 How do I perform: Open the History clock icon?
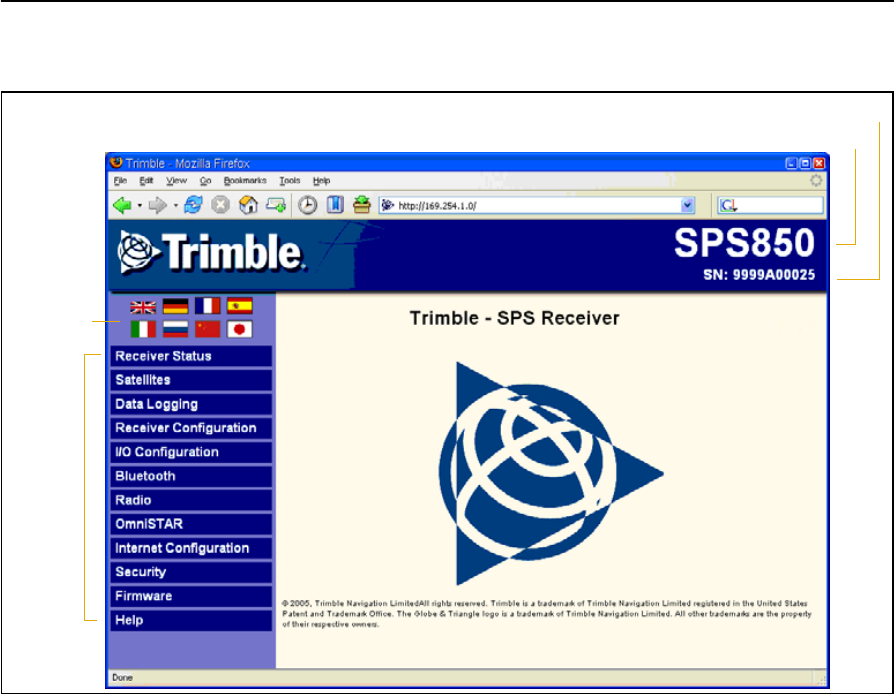point(308,205)
